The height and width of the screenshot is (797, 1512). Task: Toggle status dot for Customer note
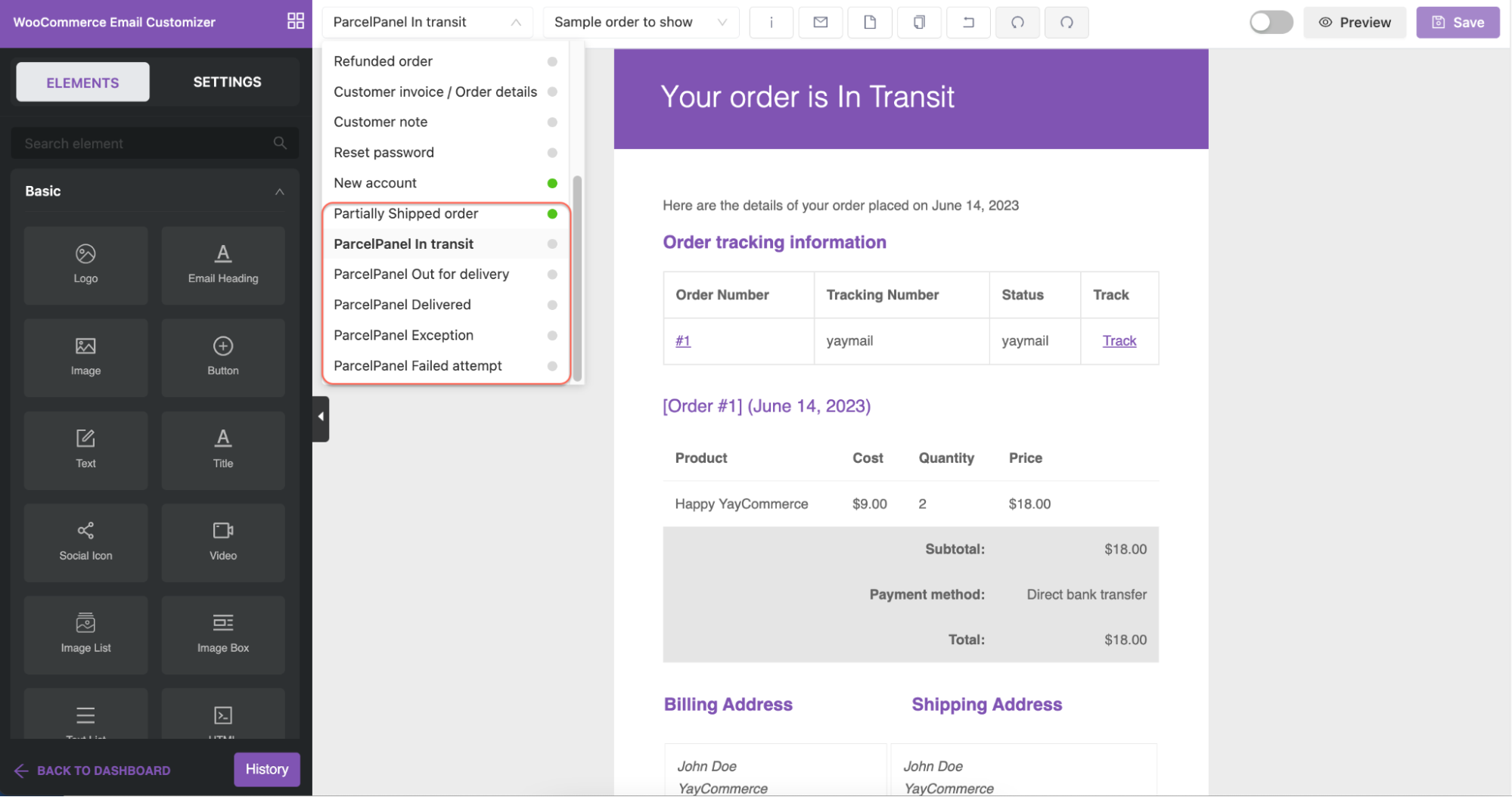click(x=552, y=122)
